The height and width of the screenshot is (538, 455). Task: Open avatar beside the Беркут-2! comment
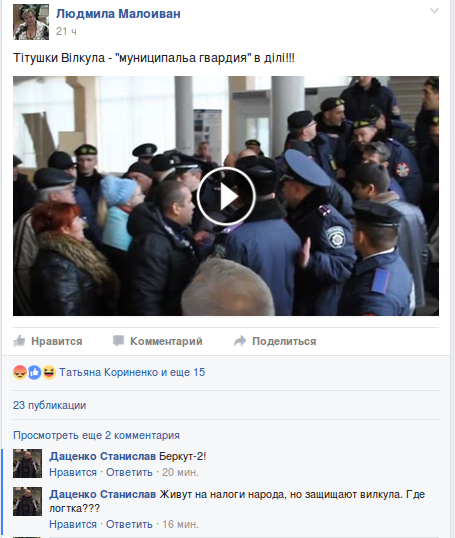(27, 464)
